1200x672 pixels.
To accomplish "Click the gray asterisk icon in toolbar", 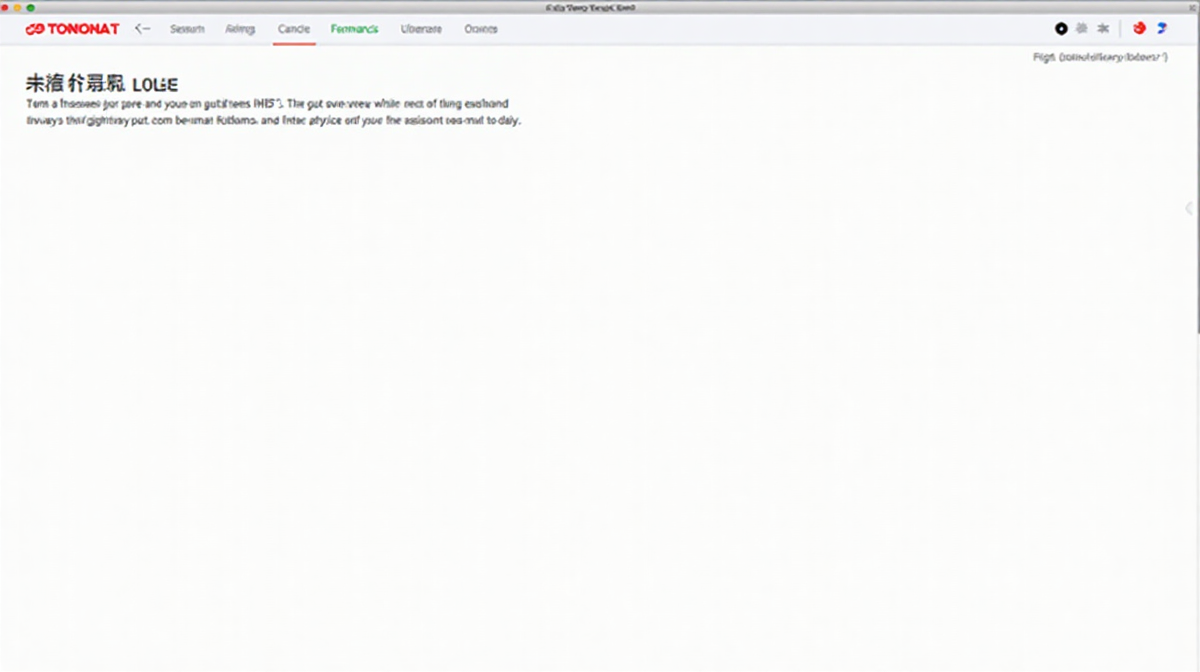I will pos(1103,29).
